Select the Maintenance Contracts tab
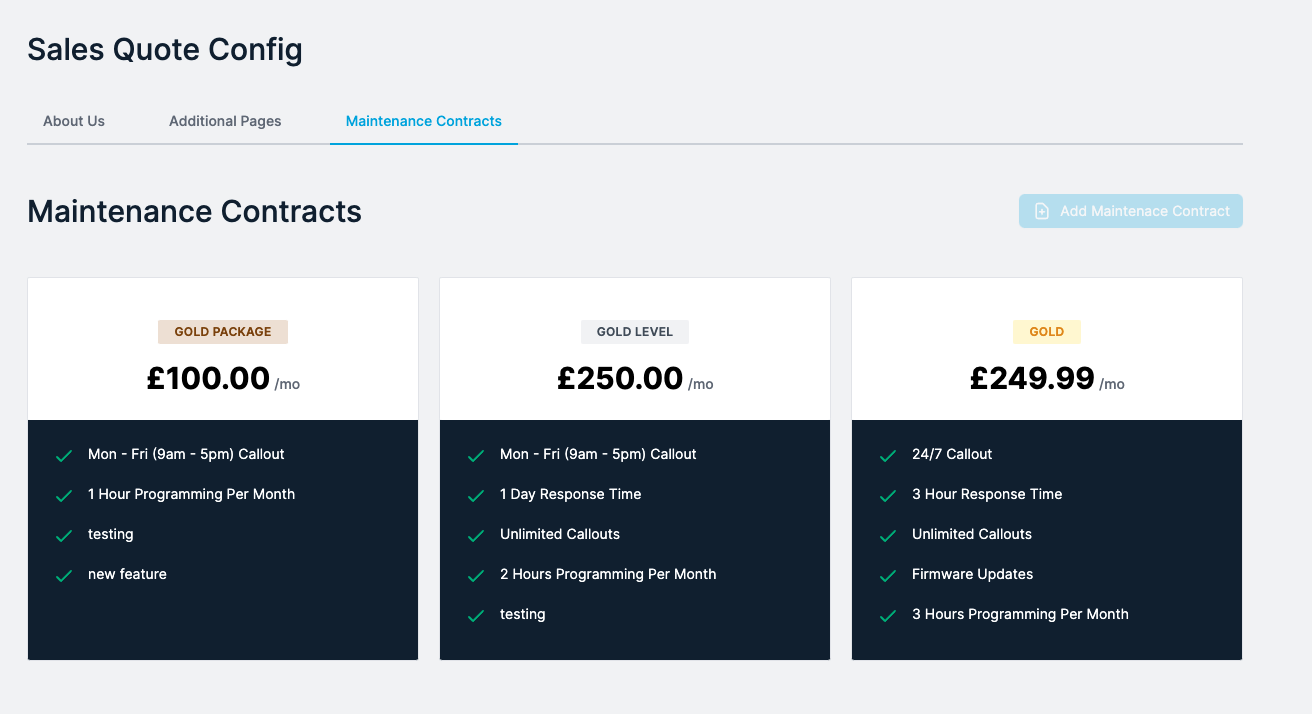The width and height of the screenshot is (1312, 714). tap(424, 121)
